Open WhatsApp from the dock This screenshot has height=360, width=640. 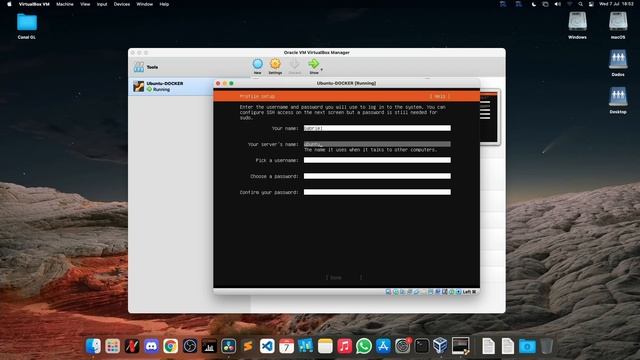(x=364, y=346)
